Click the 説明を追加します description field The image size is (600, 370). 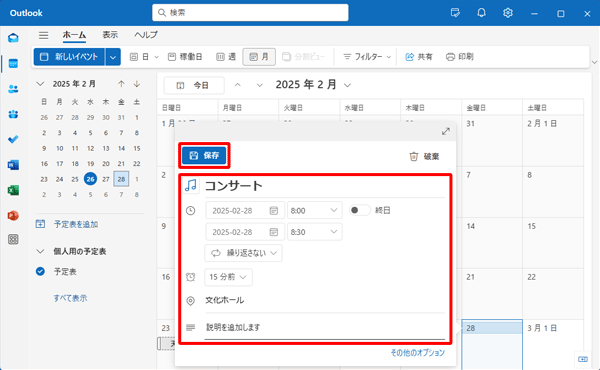coord(325,328)
